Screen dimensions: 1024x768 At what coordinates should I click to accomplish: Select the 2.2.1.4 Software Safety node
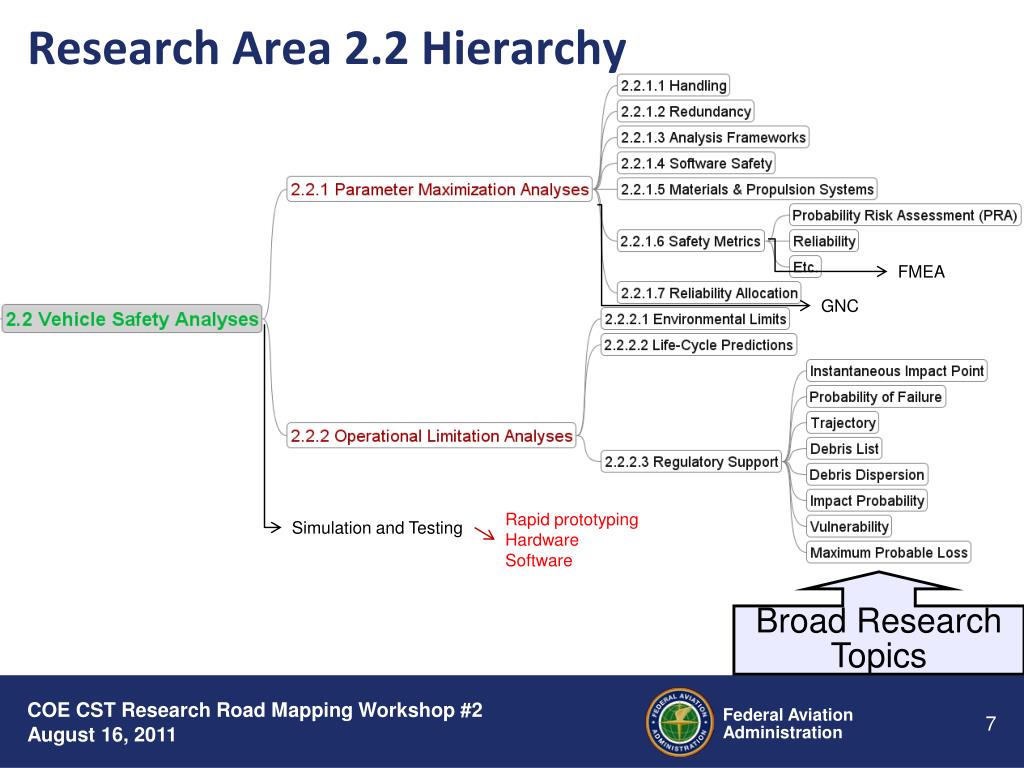pyautogui.click(x=696, y=163)
